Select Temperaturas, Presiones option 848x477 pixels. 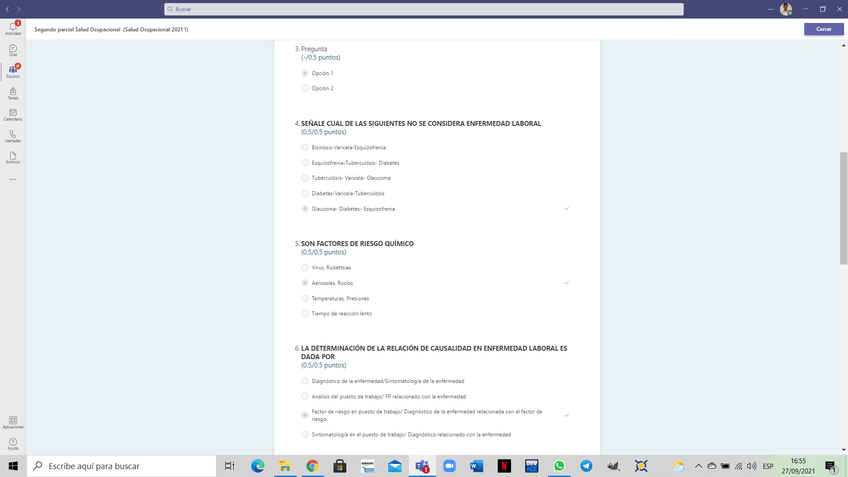[x=305, y=299]
